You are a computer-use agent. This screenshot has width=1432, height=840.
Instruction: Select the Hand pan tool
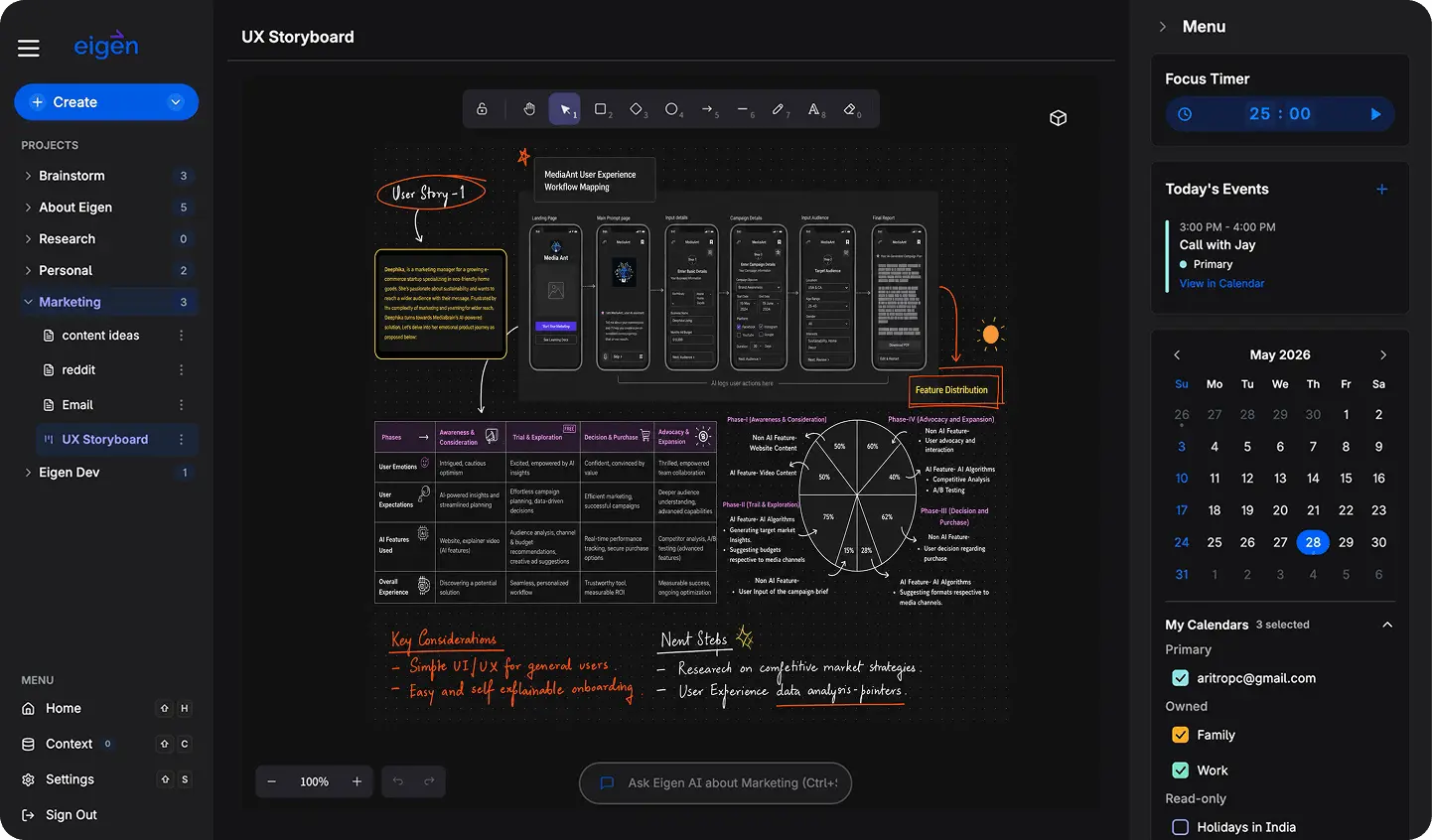(x=529, y=109)
